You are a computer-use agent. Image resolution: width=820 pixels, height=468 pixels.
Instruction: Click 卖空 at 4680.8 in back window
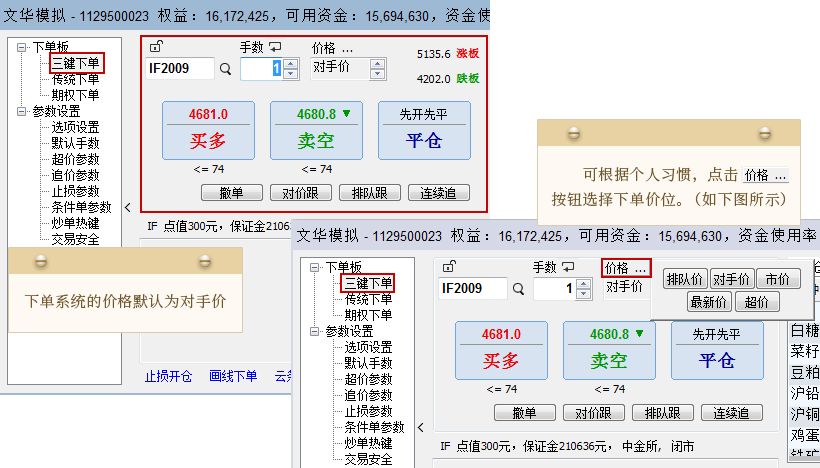316,131
